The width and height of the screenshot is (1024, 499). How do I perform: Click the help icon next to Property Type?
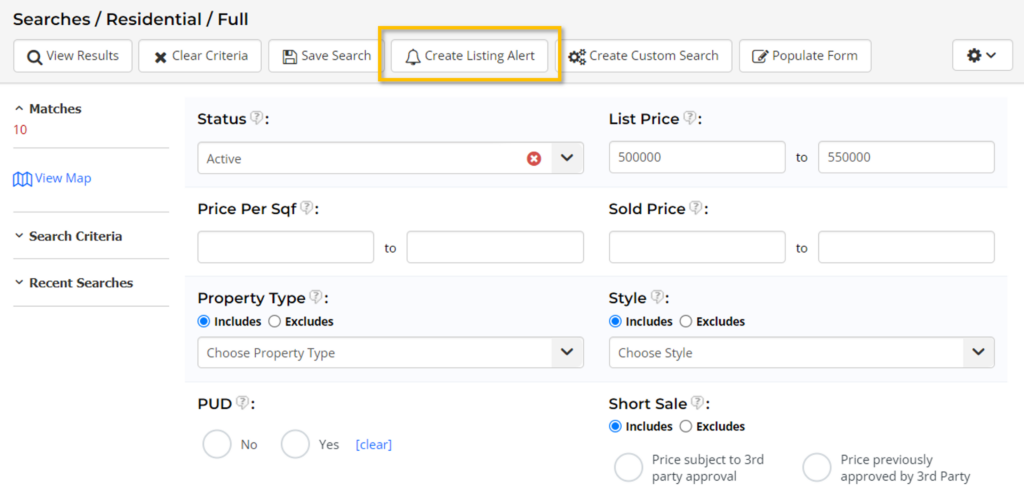pyautogui.click(x=316, y=297)
